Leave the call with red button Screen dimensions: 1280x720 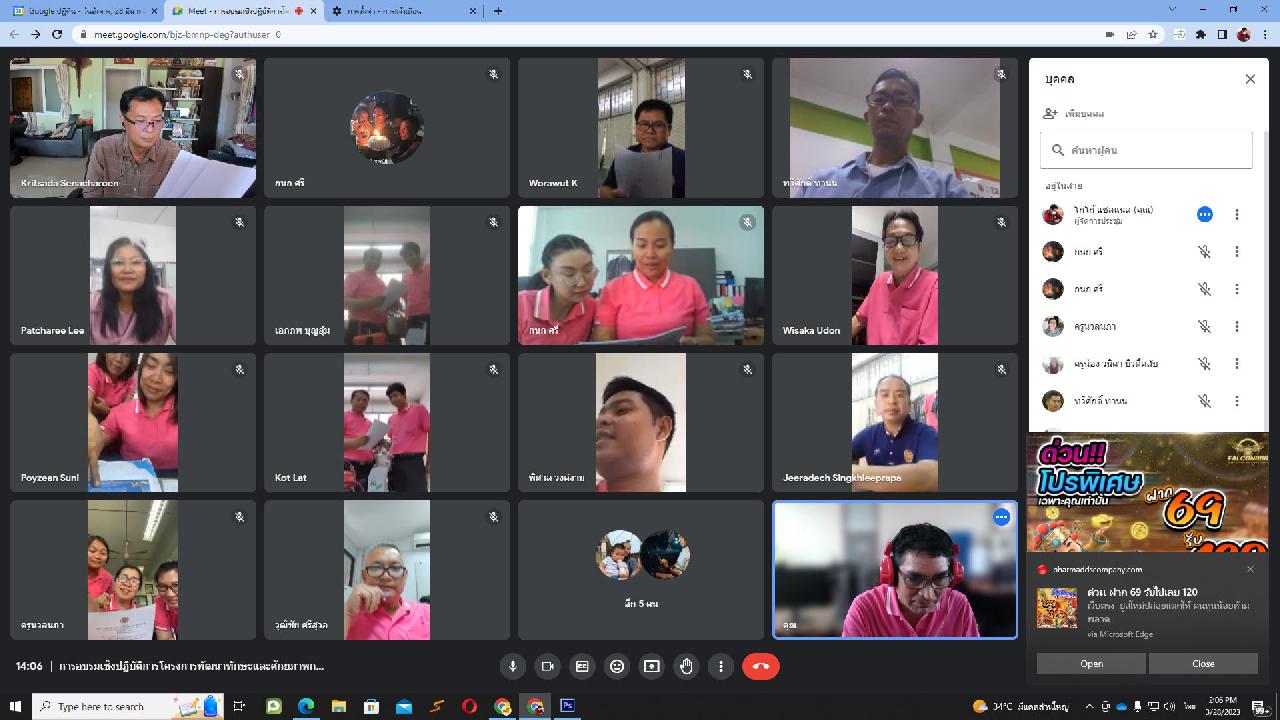(761, 666)
